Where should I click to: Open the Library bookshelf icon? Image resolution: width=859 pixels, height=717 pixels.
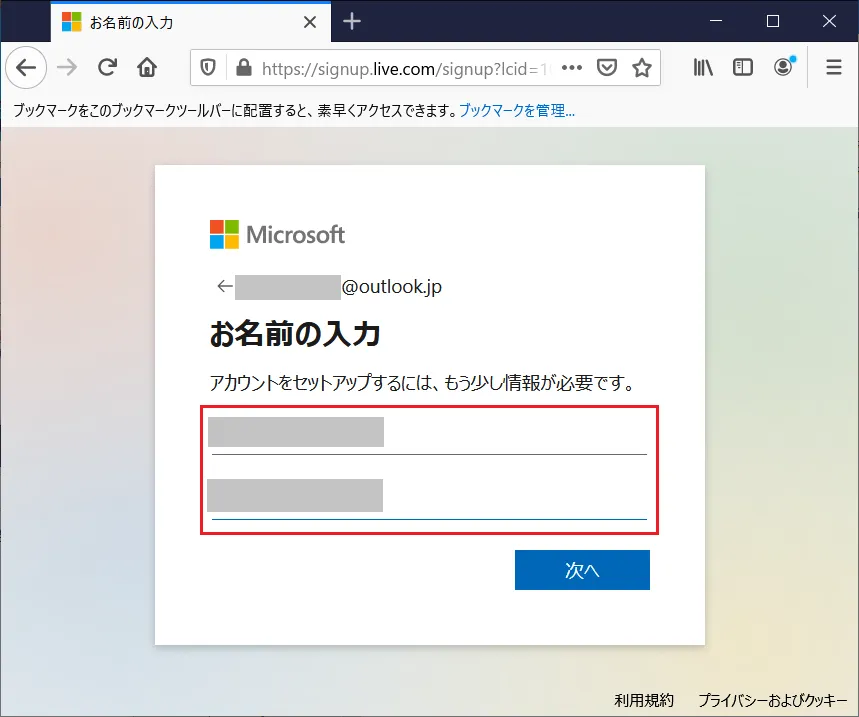[x=703, y=67]
